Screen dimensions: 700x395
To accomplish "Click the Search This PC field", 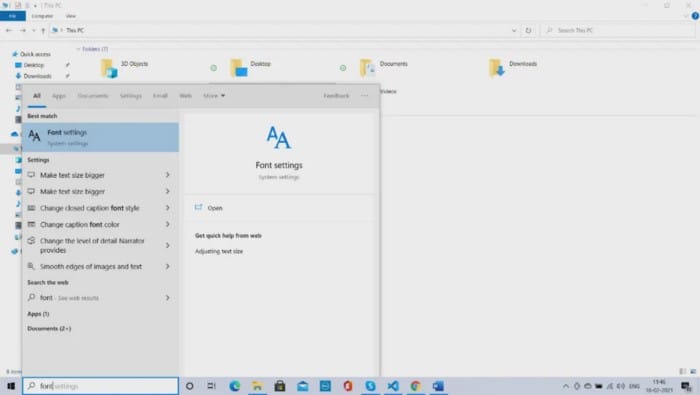I will point(618,30).
